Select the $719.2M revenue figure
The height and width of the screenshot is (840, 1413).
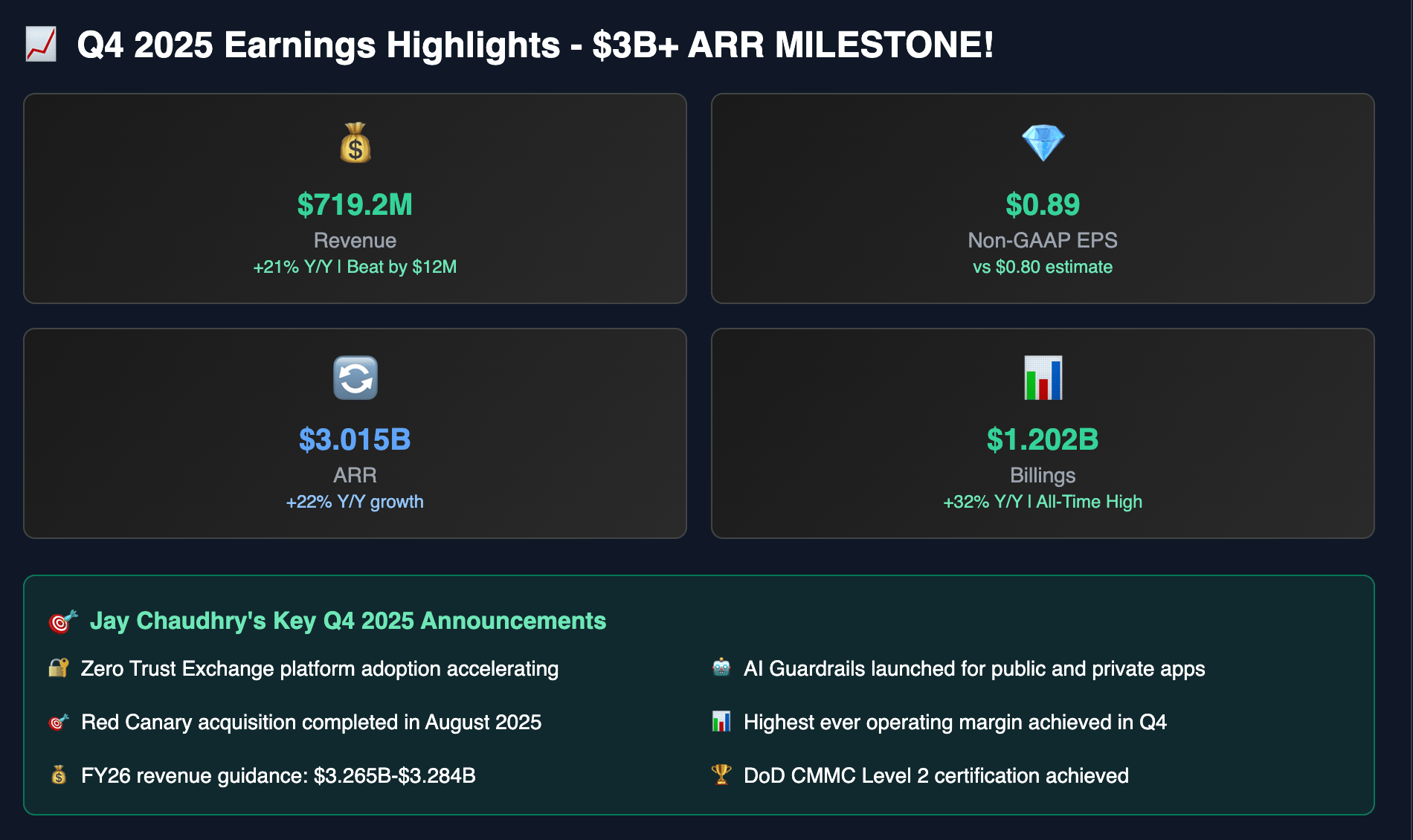(355, 204)
